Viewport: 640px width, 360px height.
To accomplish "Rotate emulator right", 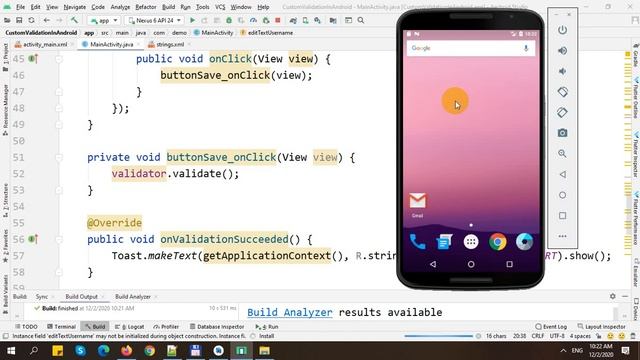I will click(562, 112).
